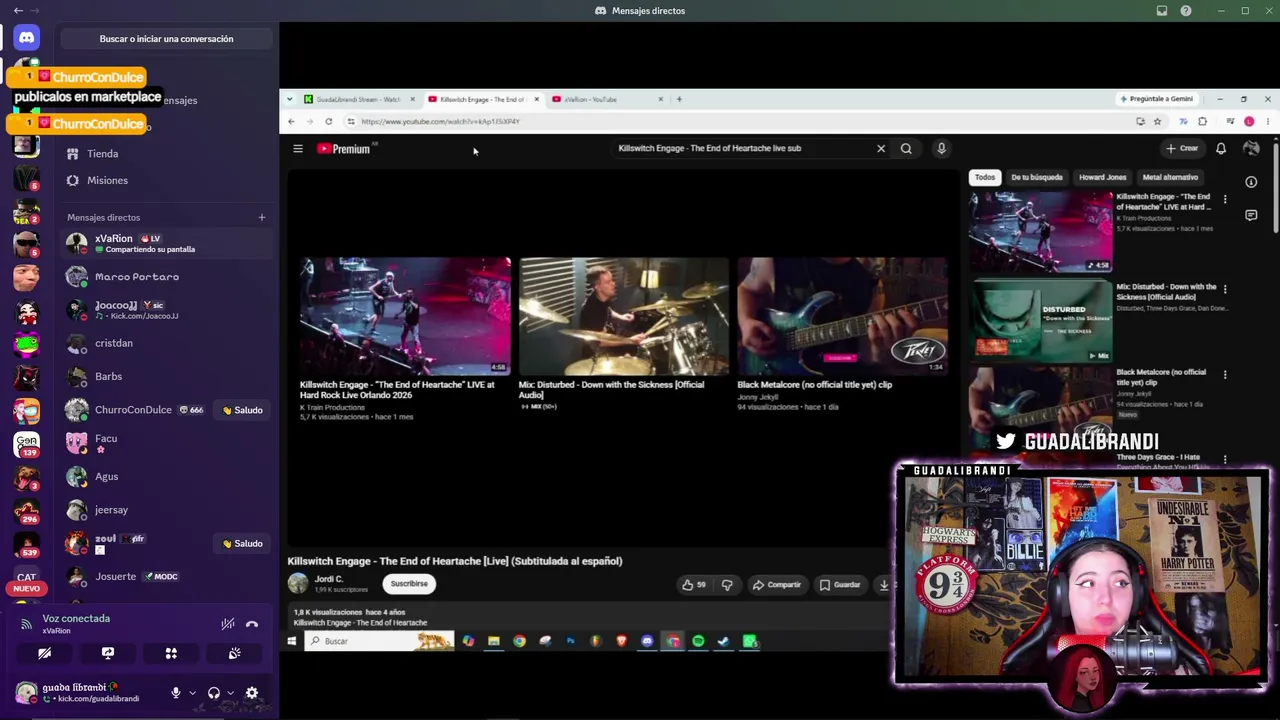The height and width of the screenshot is (720, 1280).
Task: Wave Saludo to zoul
Action: click(x=243, y=543)
